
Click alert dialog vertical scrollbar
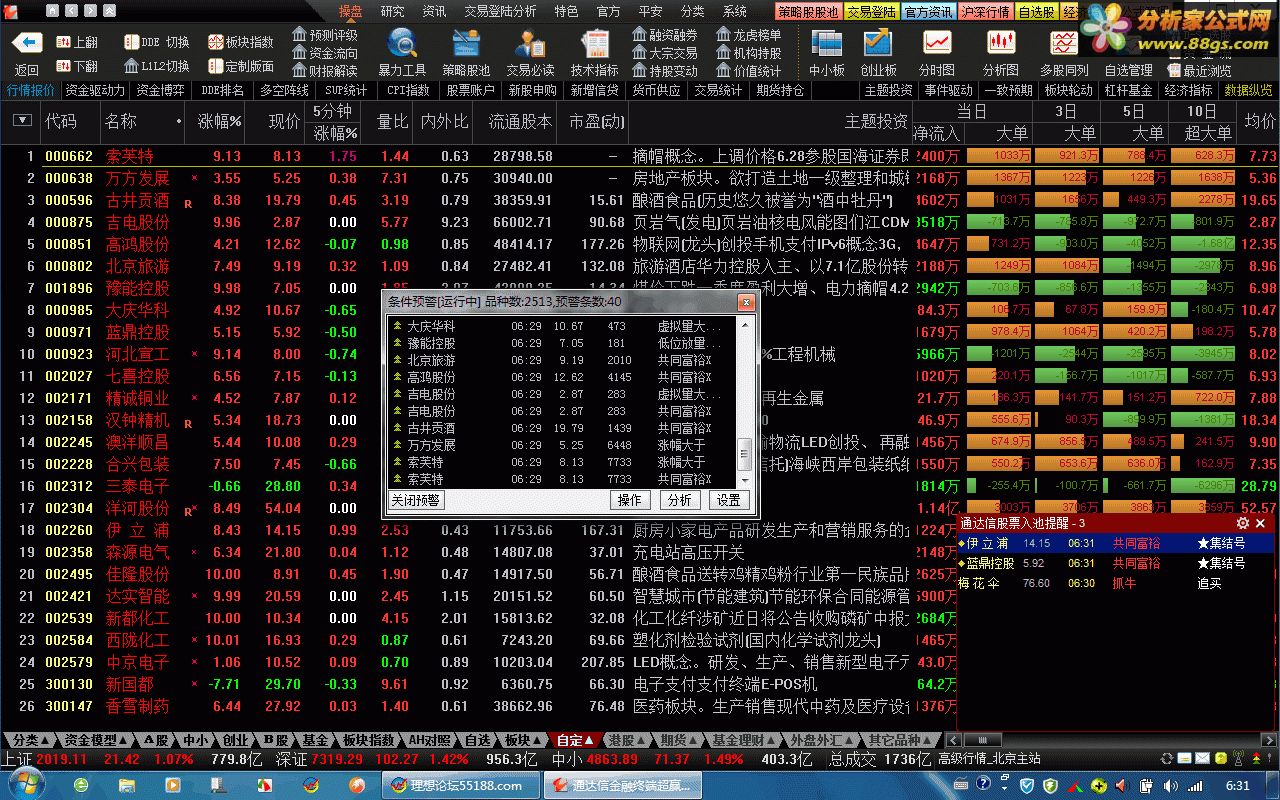click(743, 401)
